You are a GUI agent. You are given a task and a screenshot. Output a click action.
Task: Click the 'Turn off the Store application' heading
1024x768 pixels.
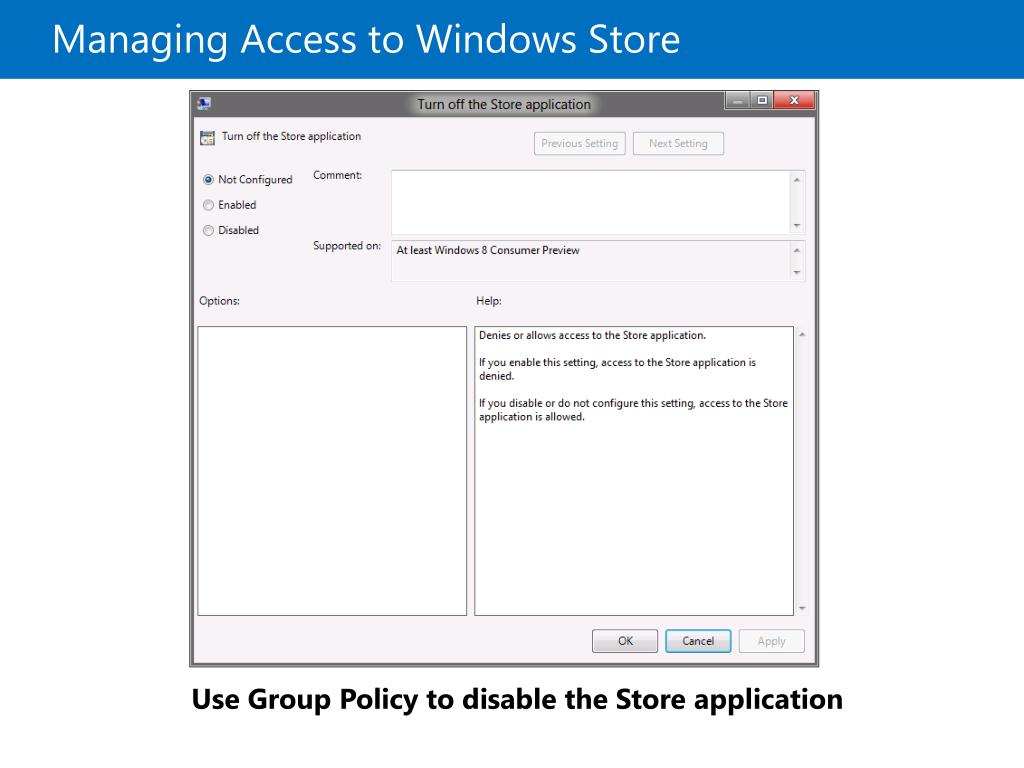pyautogui.click(x=291, y=136)
